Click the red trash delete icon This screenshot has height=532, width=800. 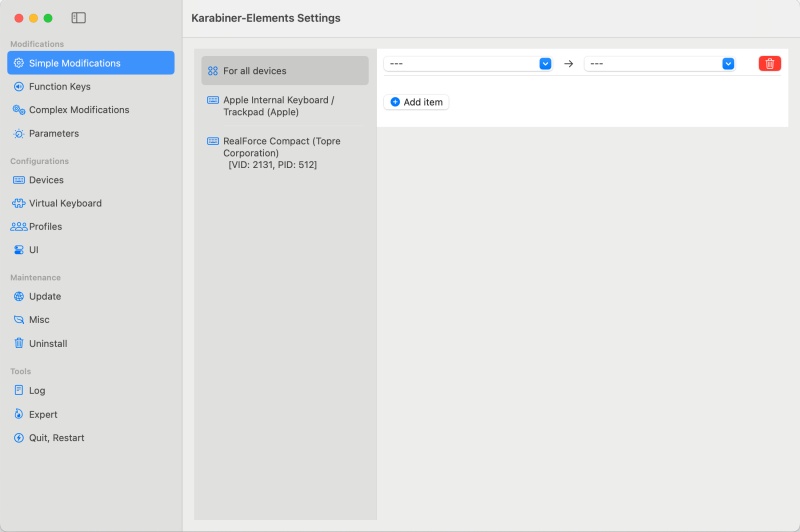tap(769, 63)
